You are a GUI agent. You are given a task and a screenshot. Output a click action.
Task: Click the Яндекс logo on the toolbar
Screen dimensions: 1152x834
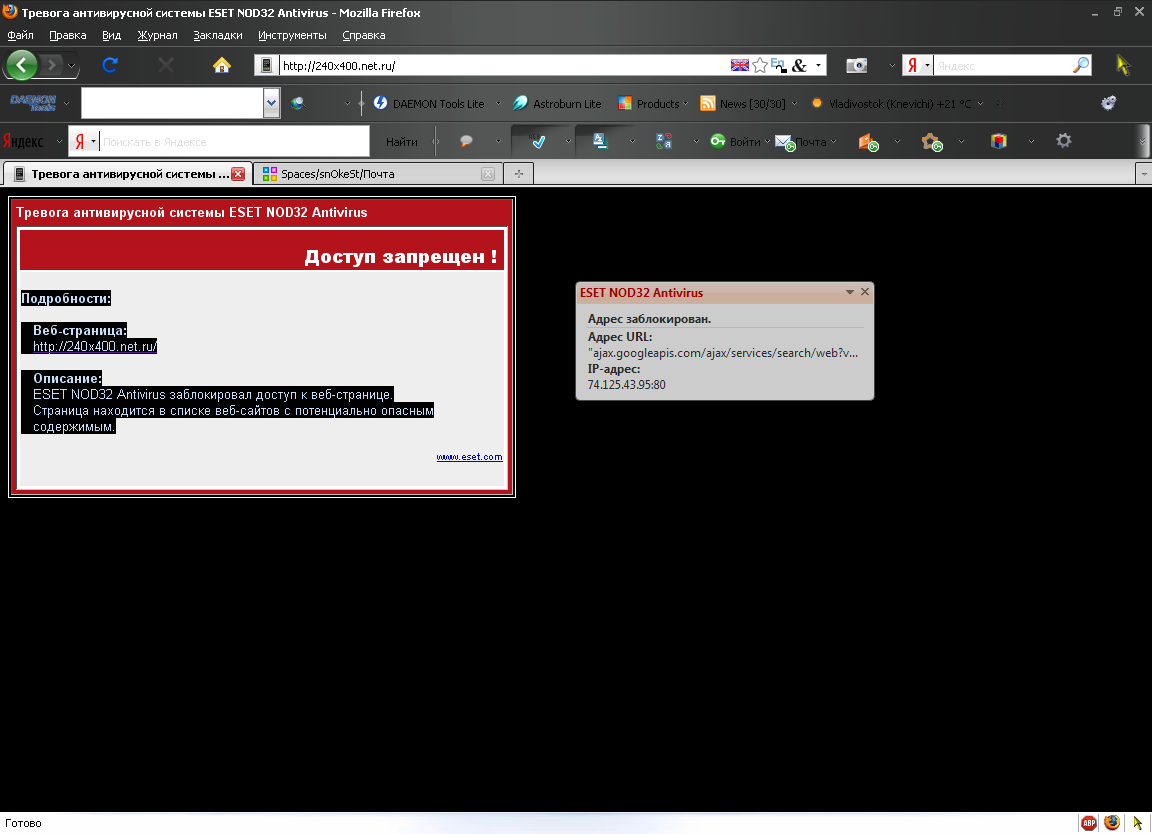click(x=23, y=141)
